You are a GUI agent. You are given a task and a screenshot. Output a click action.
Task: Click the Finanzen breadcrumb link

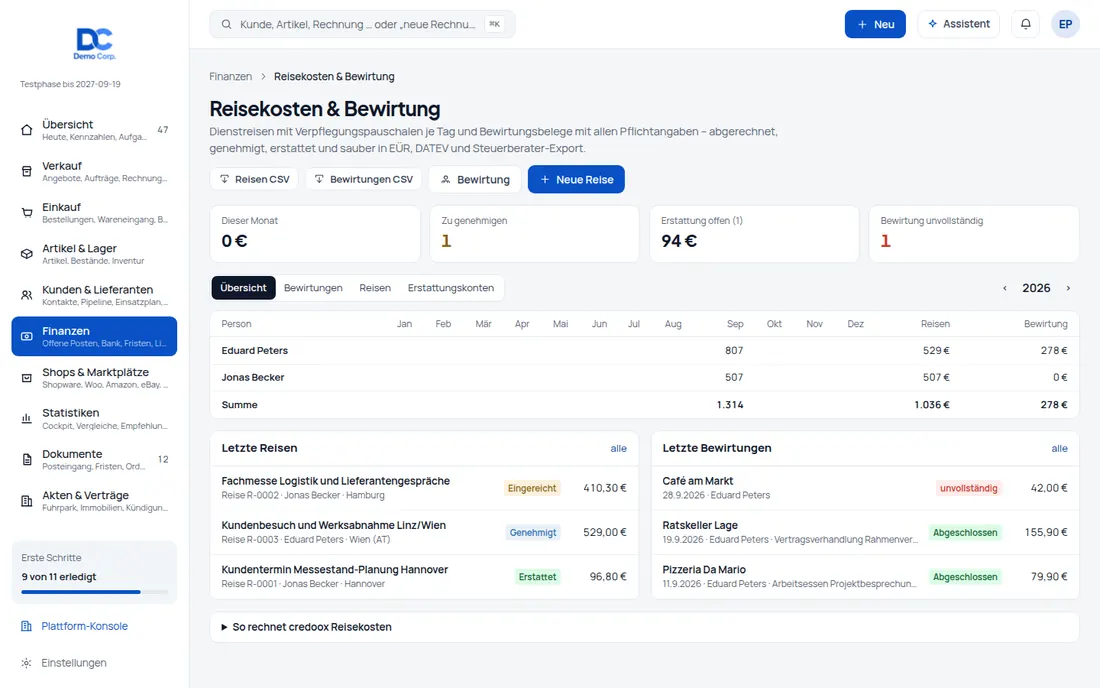tap(230, 76)
